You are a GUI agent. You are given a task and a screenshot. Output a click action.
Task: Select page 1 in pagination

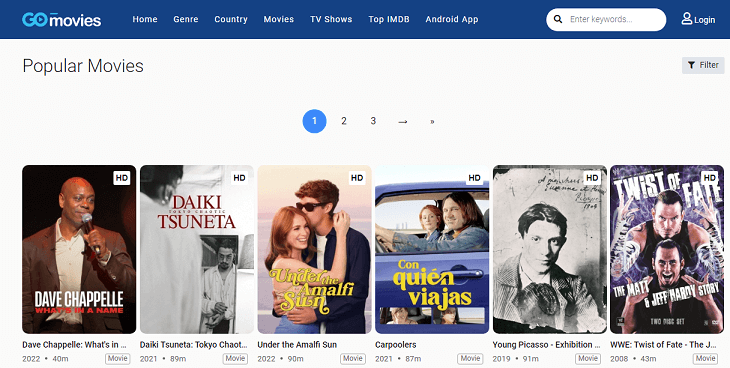click(314, 121)
